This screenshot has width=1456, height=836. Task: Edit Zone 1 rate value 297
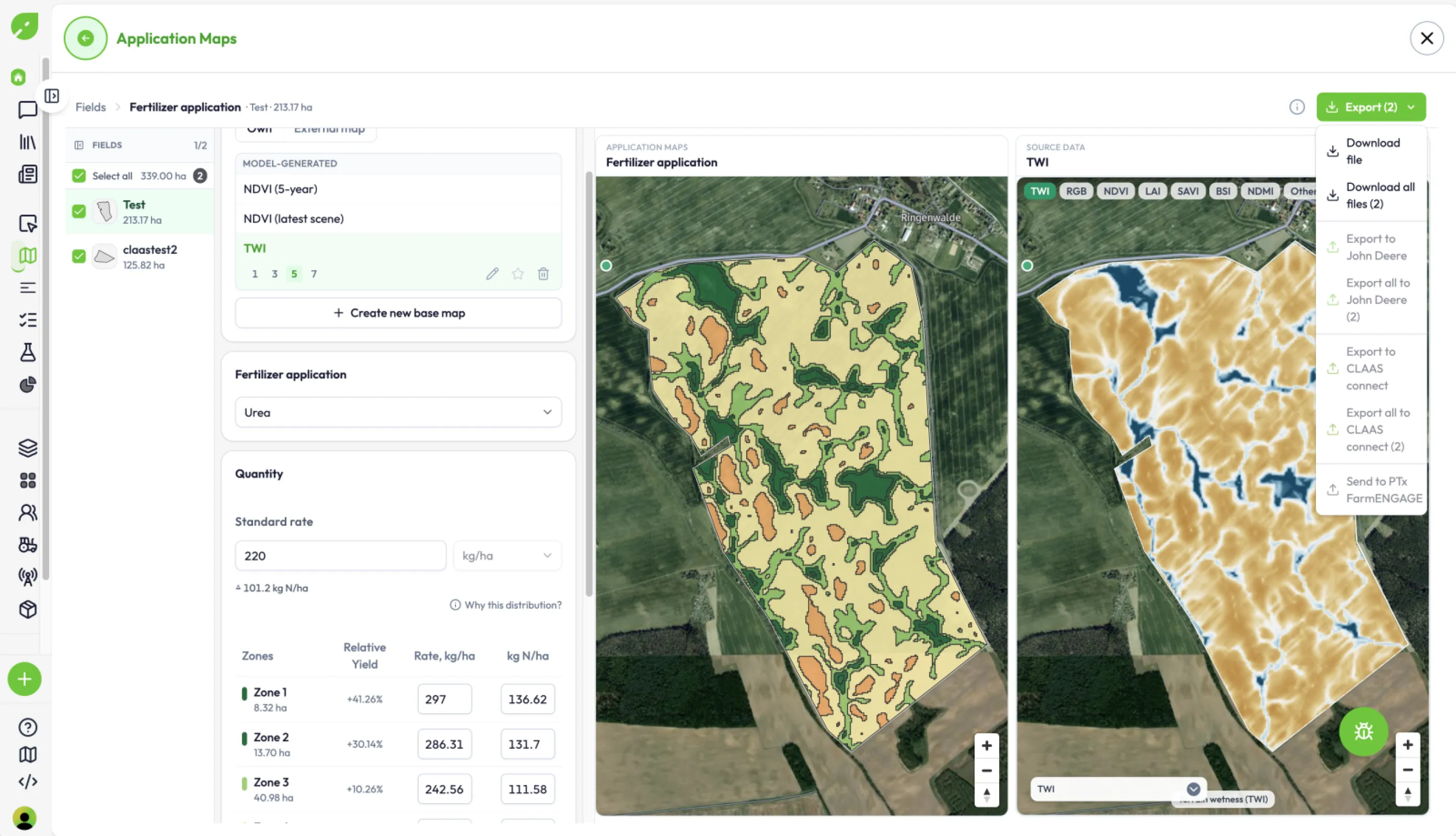coord(444,699)
